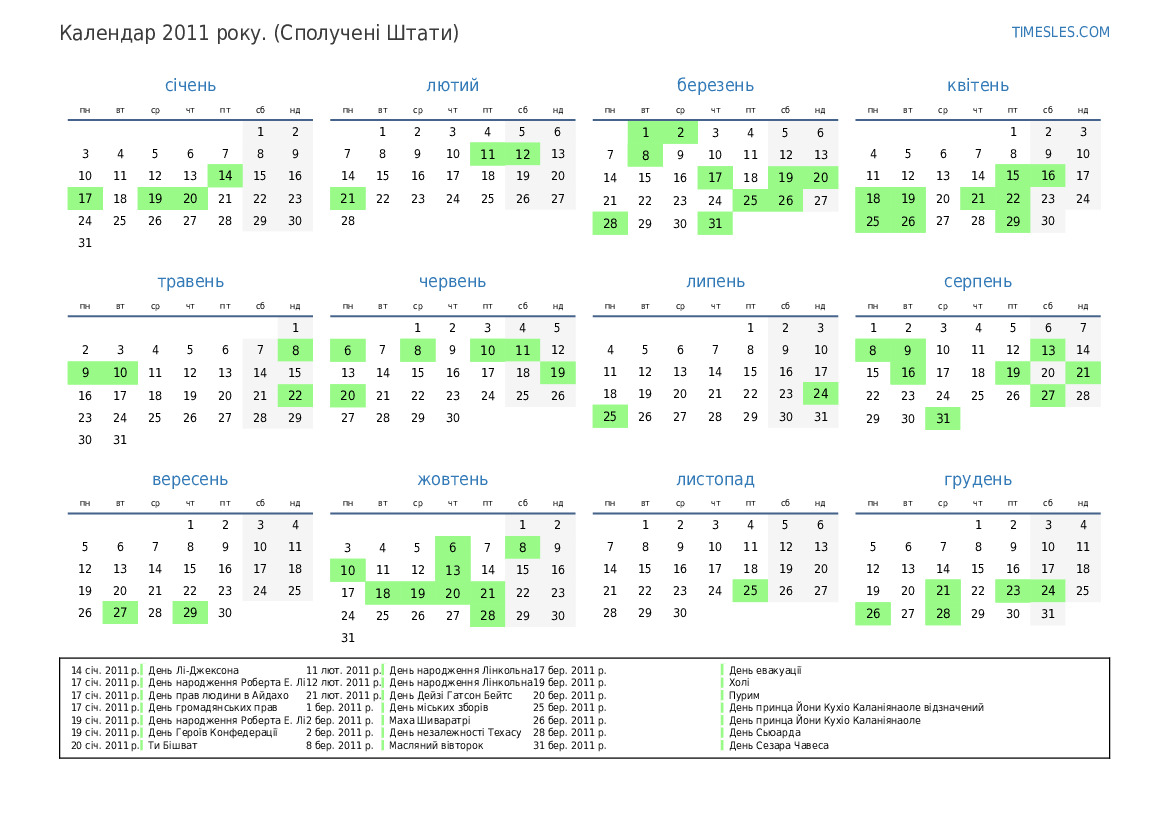Click the грудень month title
This screenshot has width=1169, height=827.
click(977, 480)
